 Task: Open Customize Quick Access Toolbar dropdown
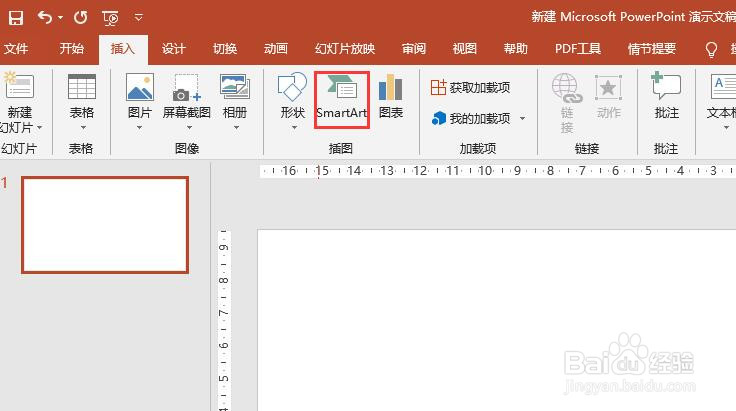(x=138, y=17)
